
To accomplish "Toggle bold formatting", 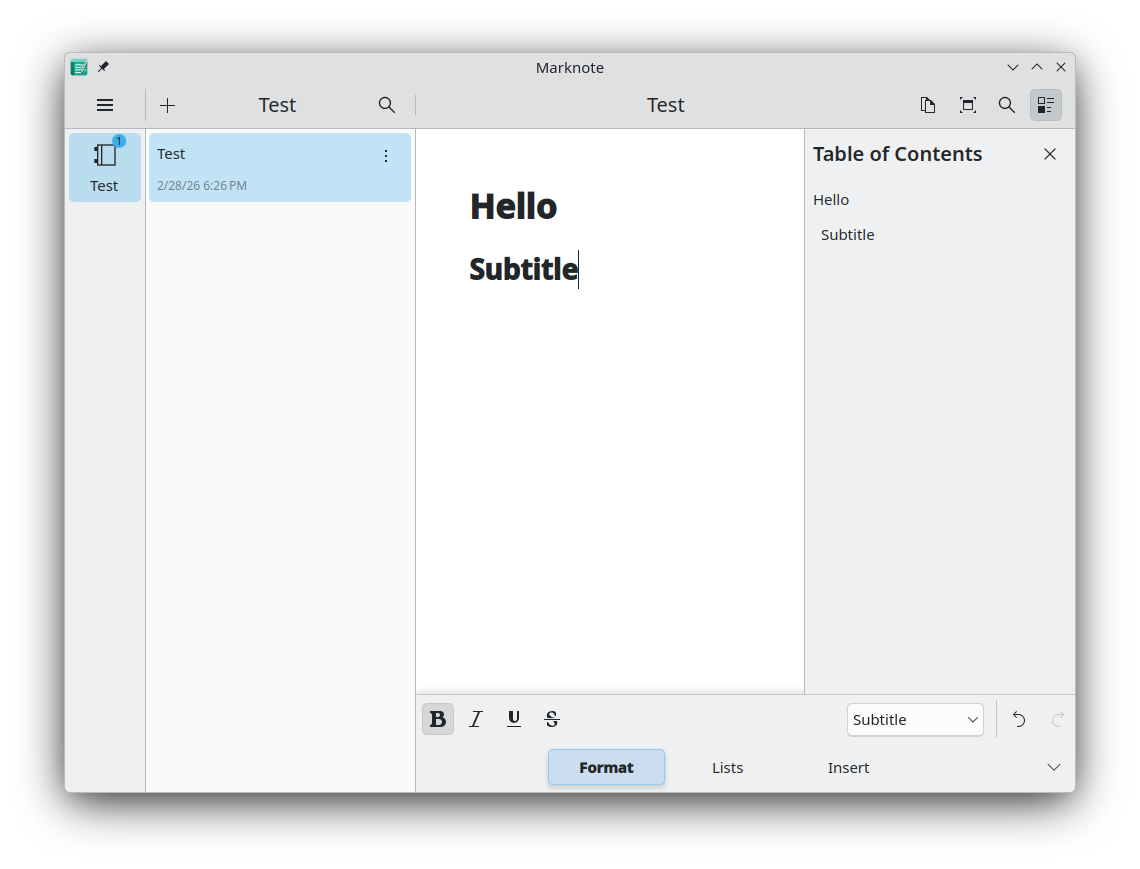I will point(438,719).
